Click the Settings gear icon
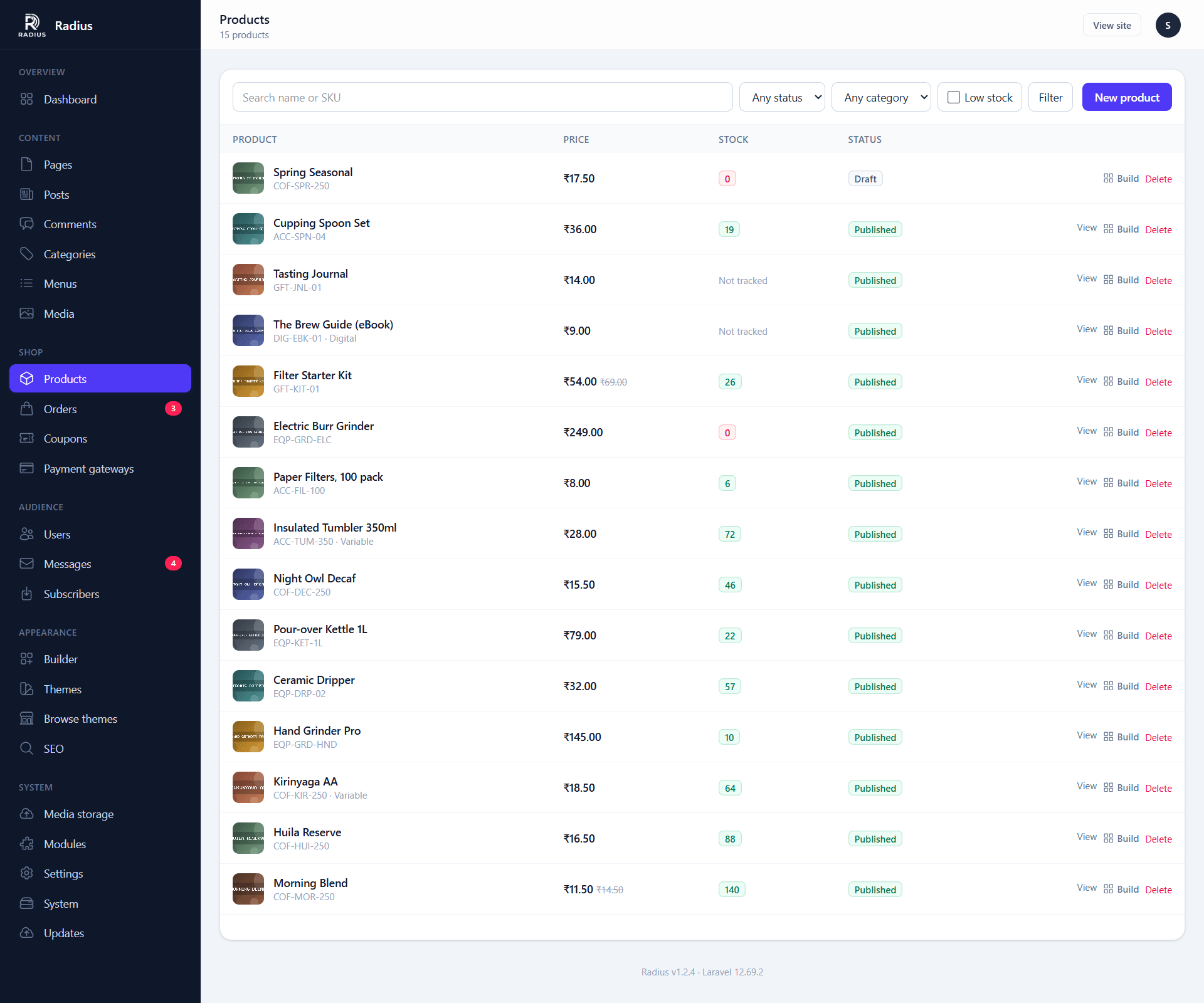This screenshot has height=1003, width=1204. tap(26, 873)
